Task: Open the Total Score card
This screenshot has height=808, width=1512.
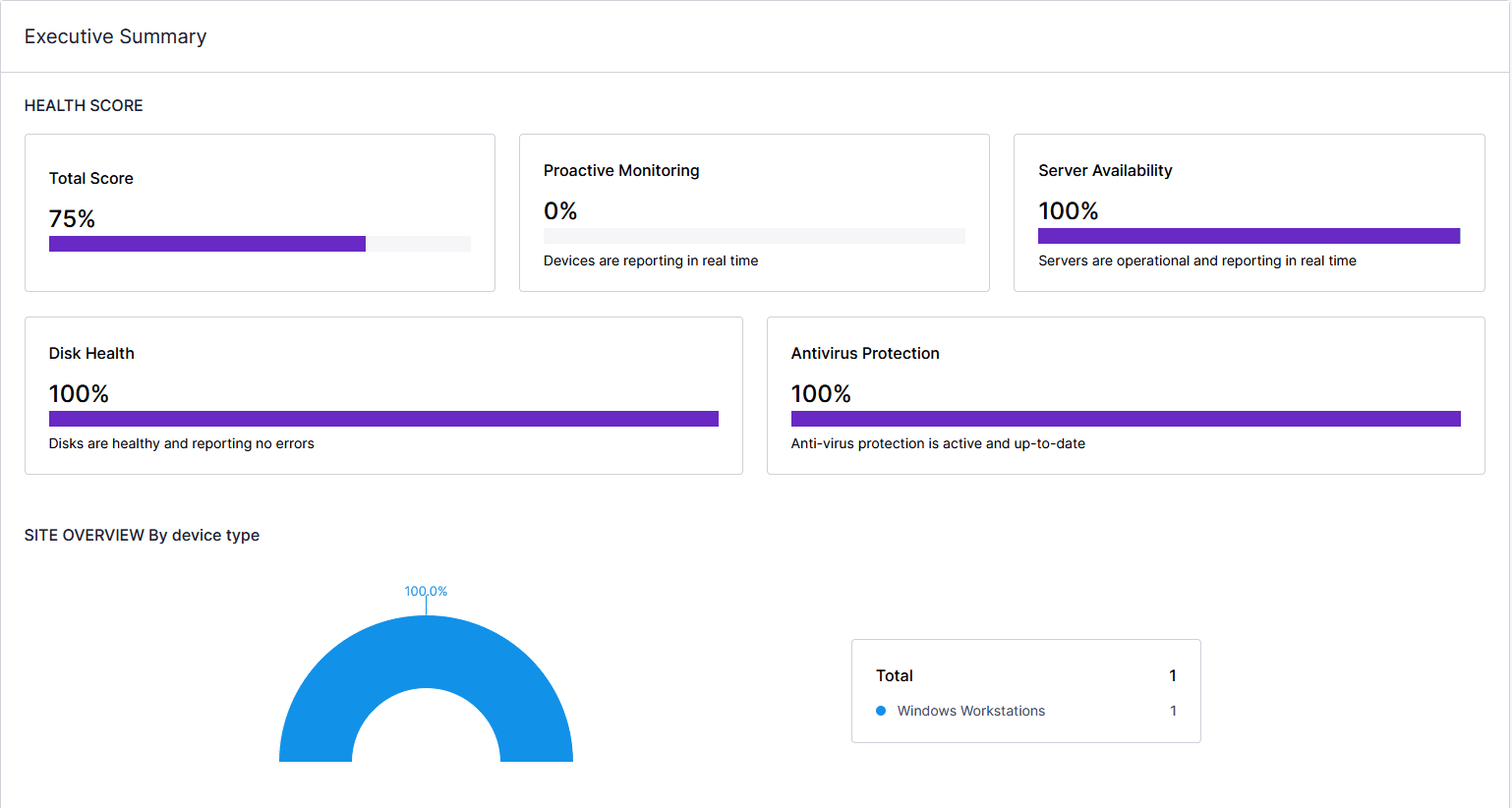Action: [260, 212]
